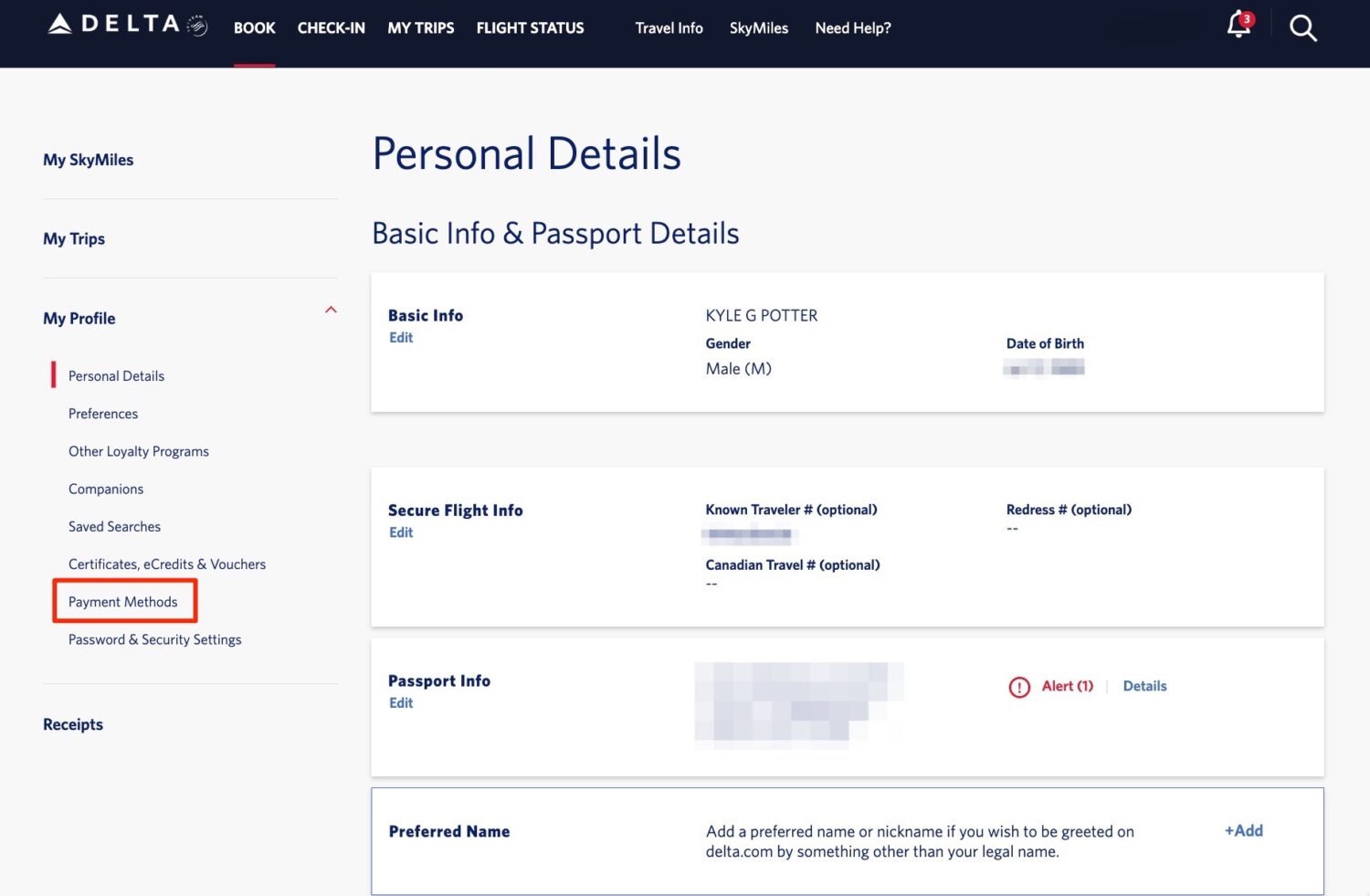Open the Need Help? menu
The width and height of the screenshot is (1370, 896).
tap(852, 28)
